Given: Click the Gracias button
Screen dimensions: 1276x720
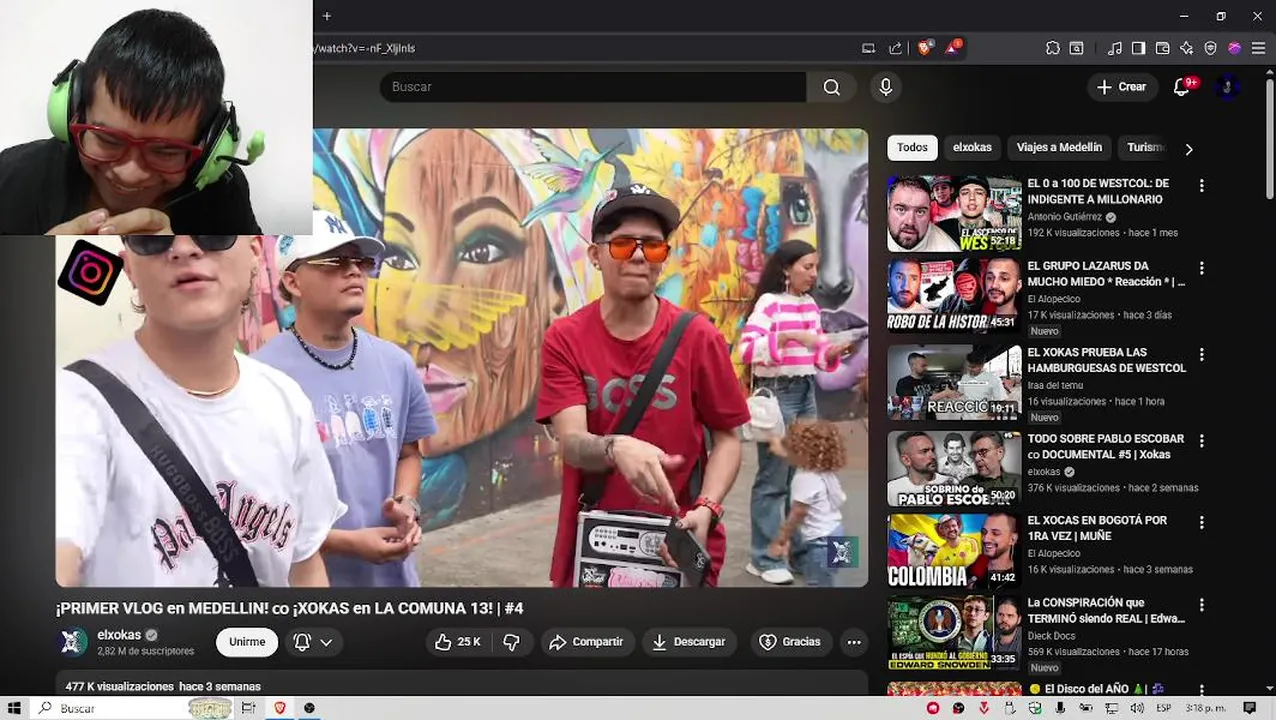Looking at the screenshot, I should pyautogui.click(x=790, y=642).
